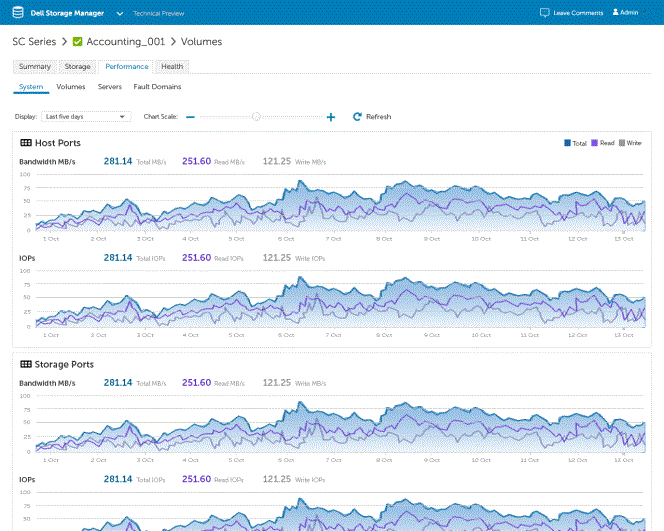
Task: Click the green status check icon for Accounting_001
Action: [x=77, y=41]
